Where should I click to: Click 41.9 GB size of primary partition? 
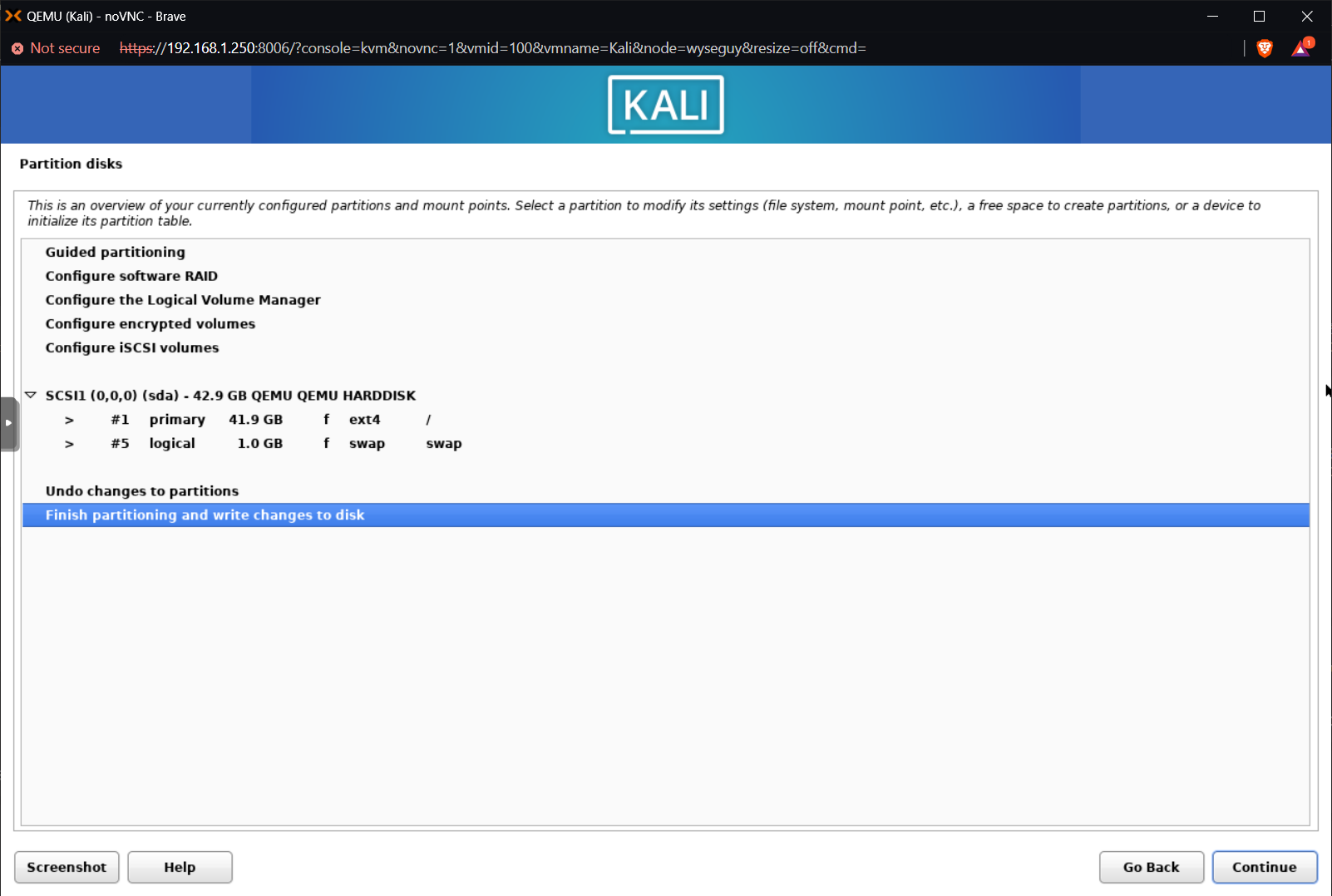pos(255,420)
